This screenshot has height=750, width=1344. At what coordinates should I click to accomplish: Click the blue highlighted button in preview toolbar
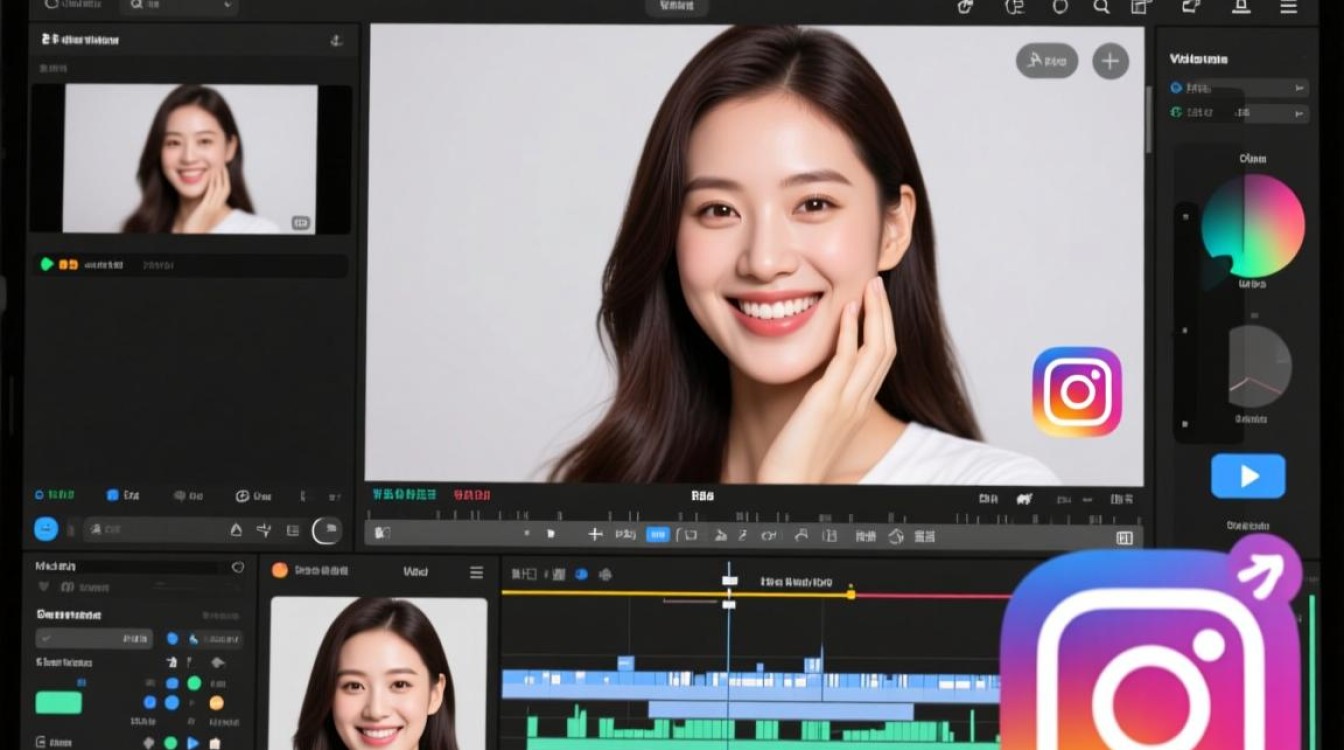click(658, 535)
